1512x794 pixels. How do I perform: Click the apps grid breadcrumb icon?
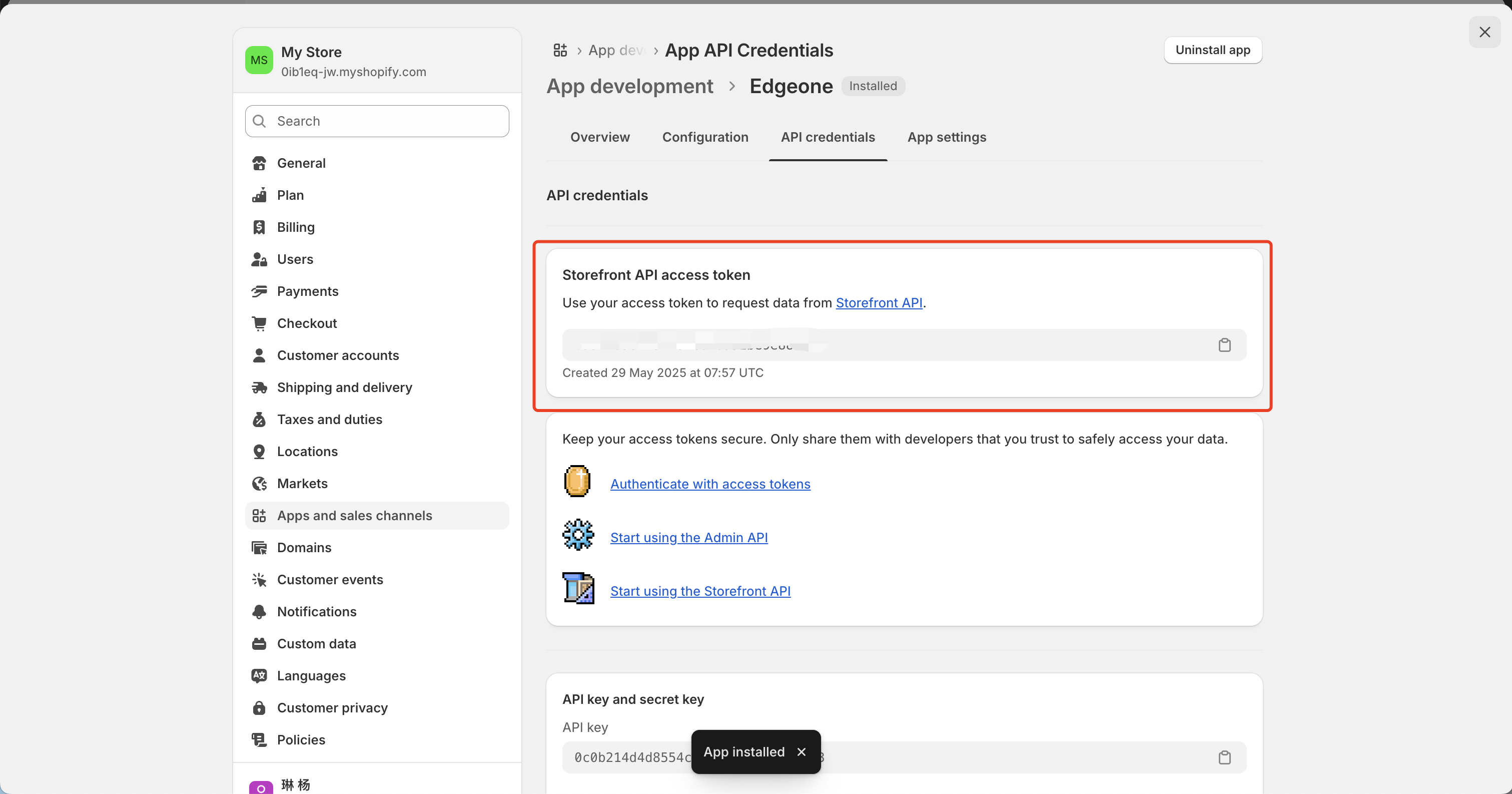(x=560, y=51)
